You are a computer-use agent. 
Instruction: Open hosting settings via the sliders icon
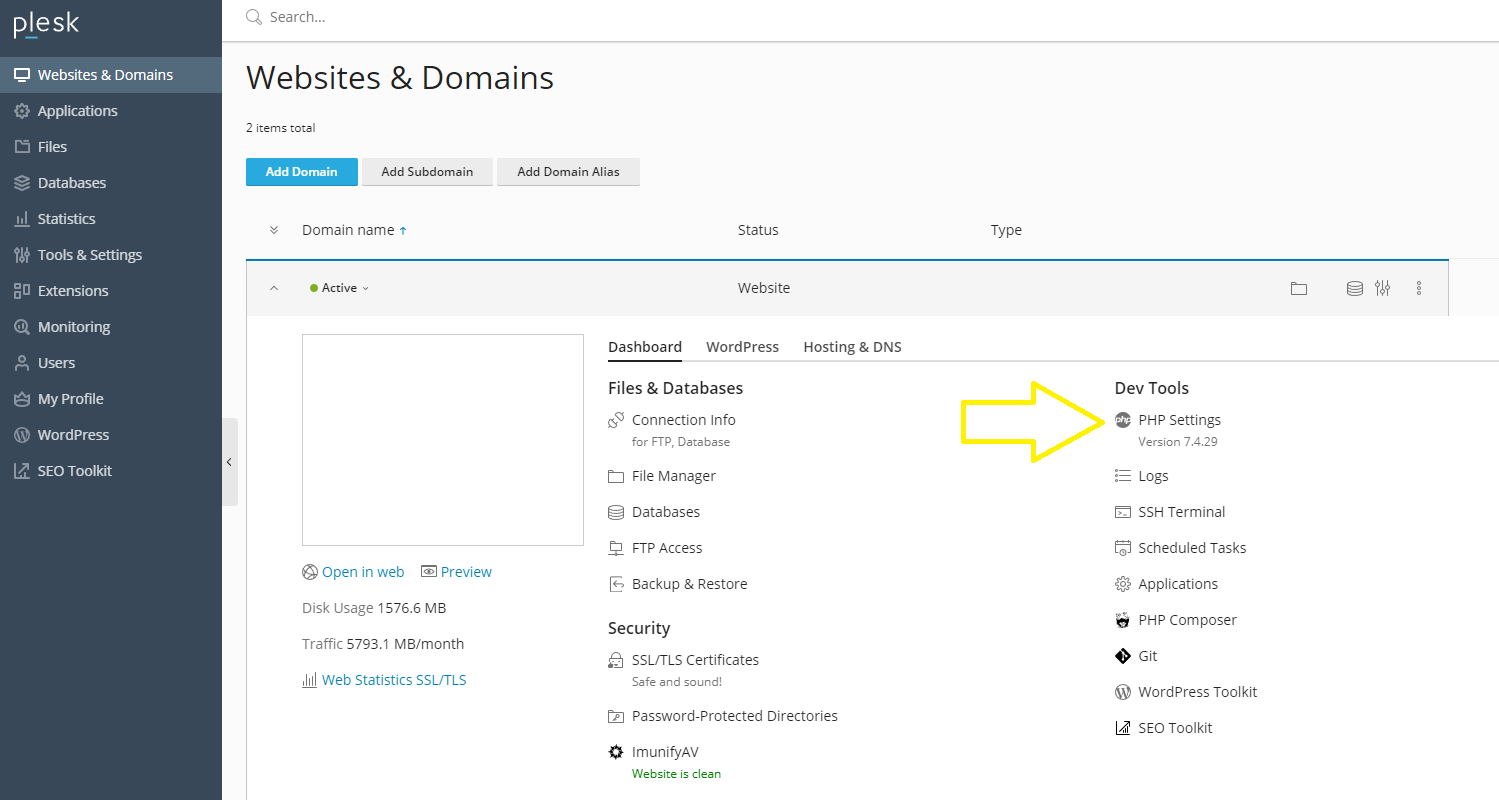pos(1383,288)
